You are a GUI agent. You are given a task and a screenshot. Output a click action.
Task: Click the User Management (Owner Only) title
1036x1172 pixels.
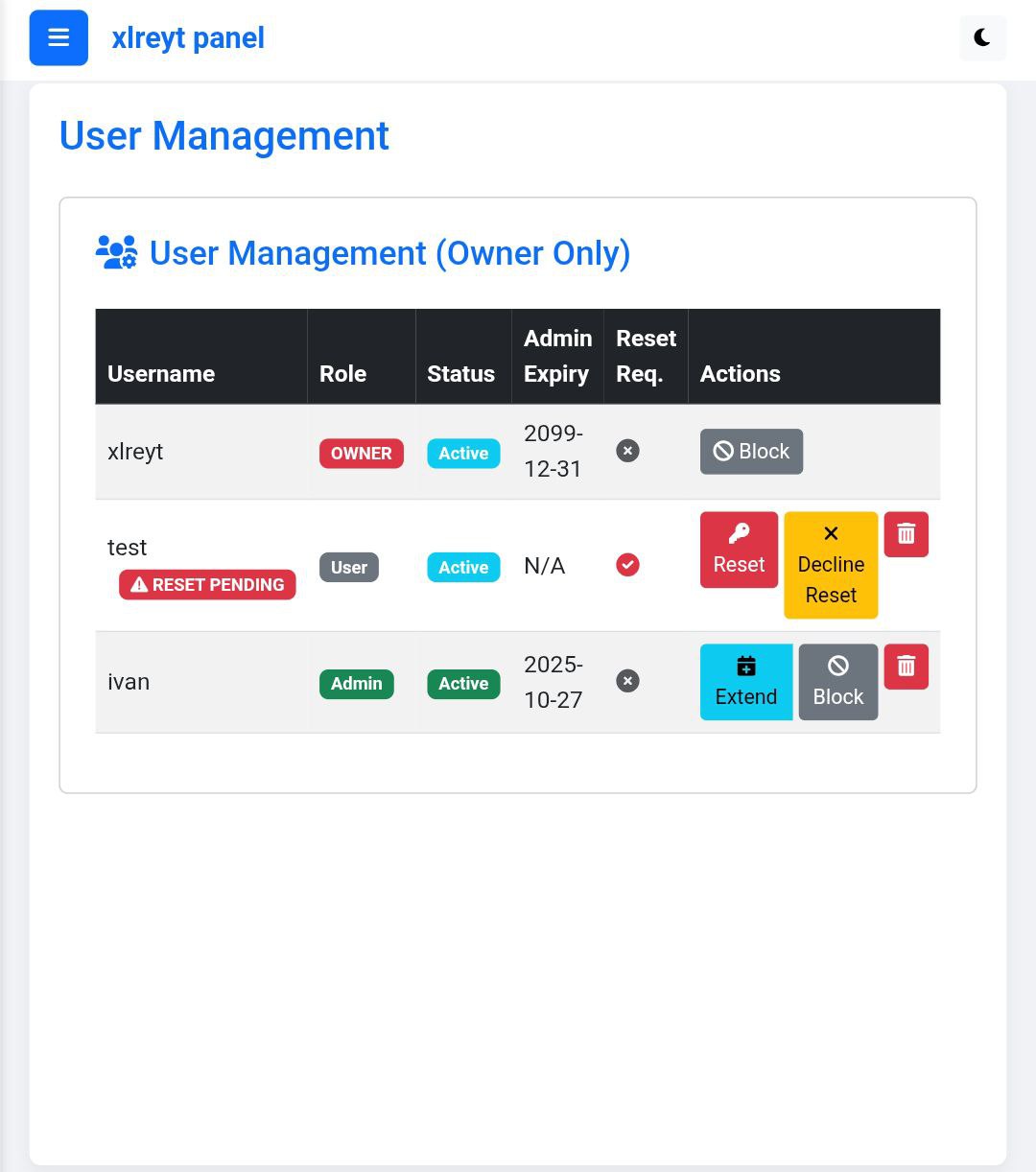tap(389, 253)
